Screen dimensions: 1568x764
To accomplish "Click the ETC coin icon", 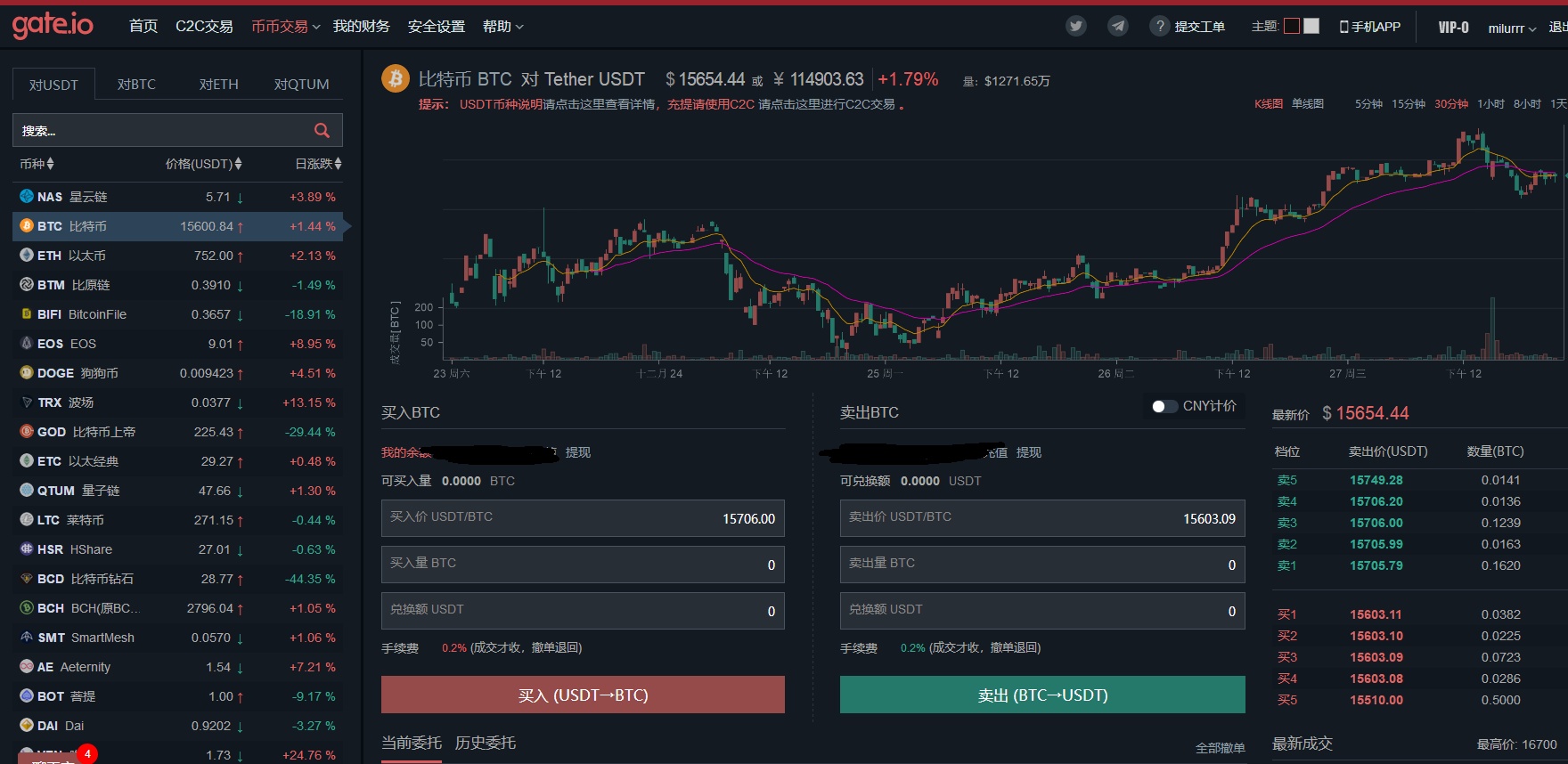I will point(27,461).
